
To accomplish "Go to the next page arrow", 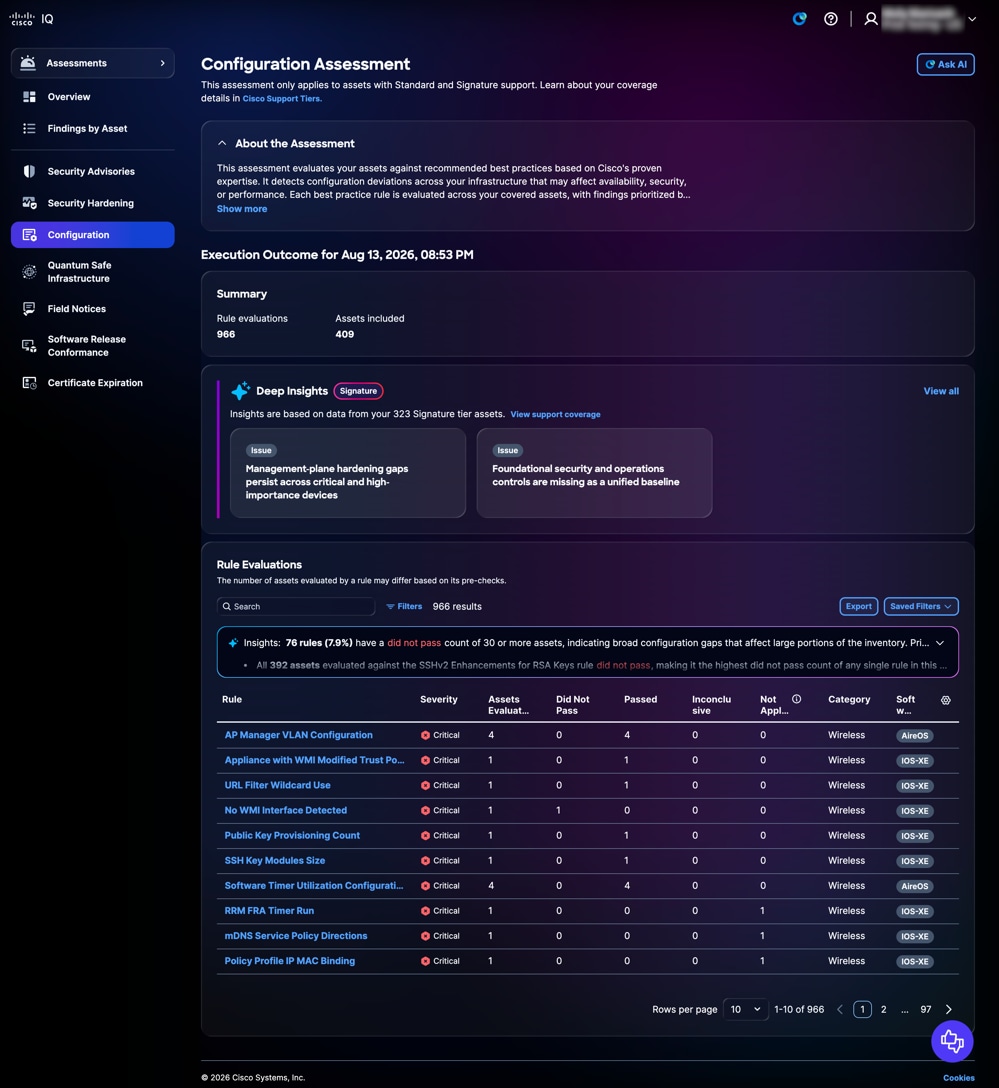I will 948,1010.
